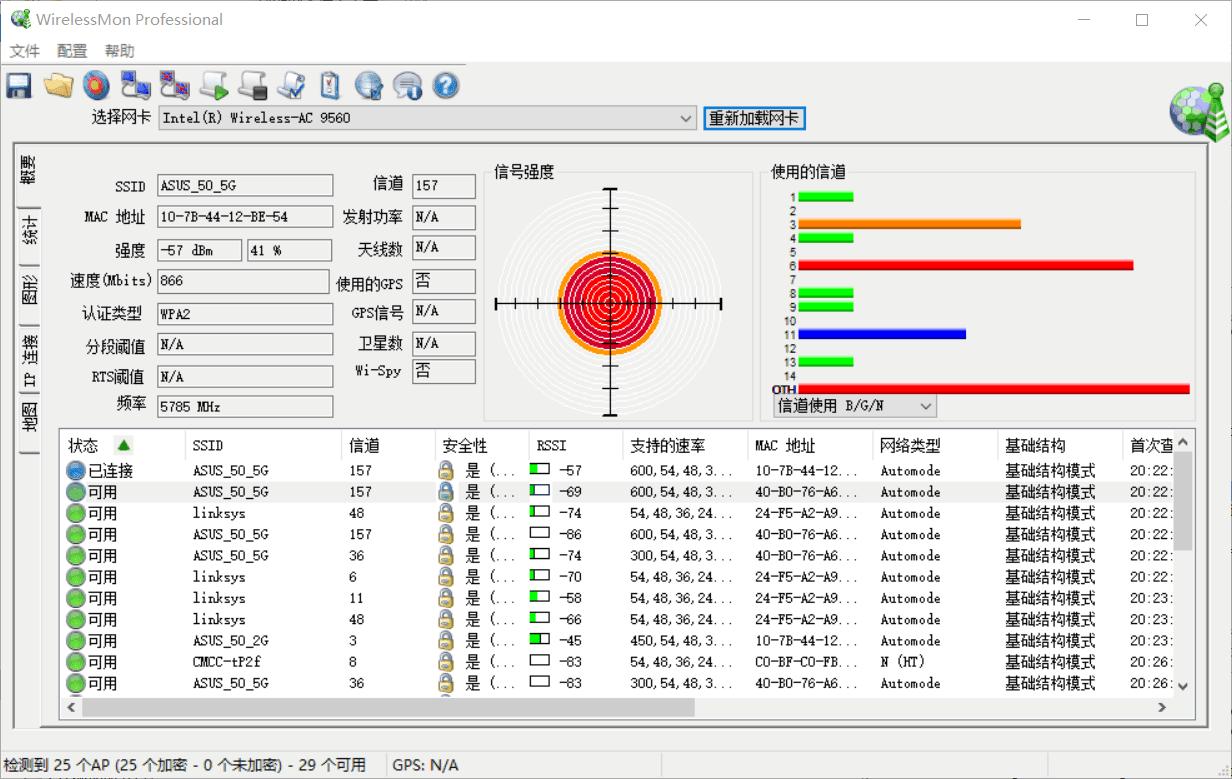Open the clipboard report icon
Viewport: 1232px width, 779px height.
click(x=330, y=85)
